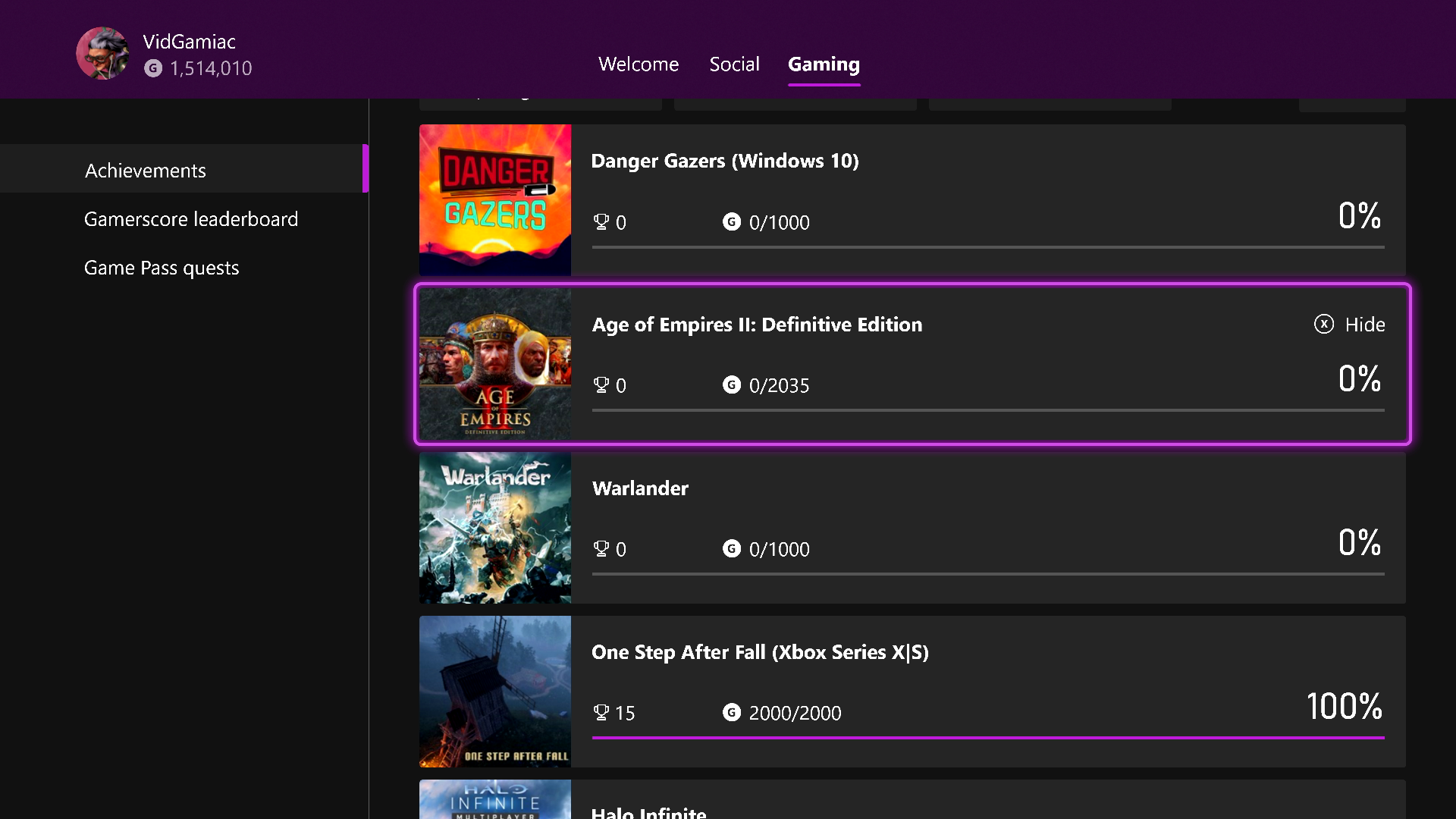Switch to the Social tab
Image resolution: width=1456 pixels, height=819 pixels.
click(734, 64)
